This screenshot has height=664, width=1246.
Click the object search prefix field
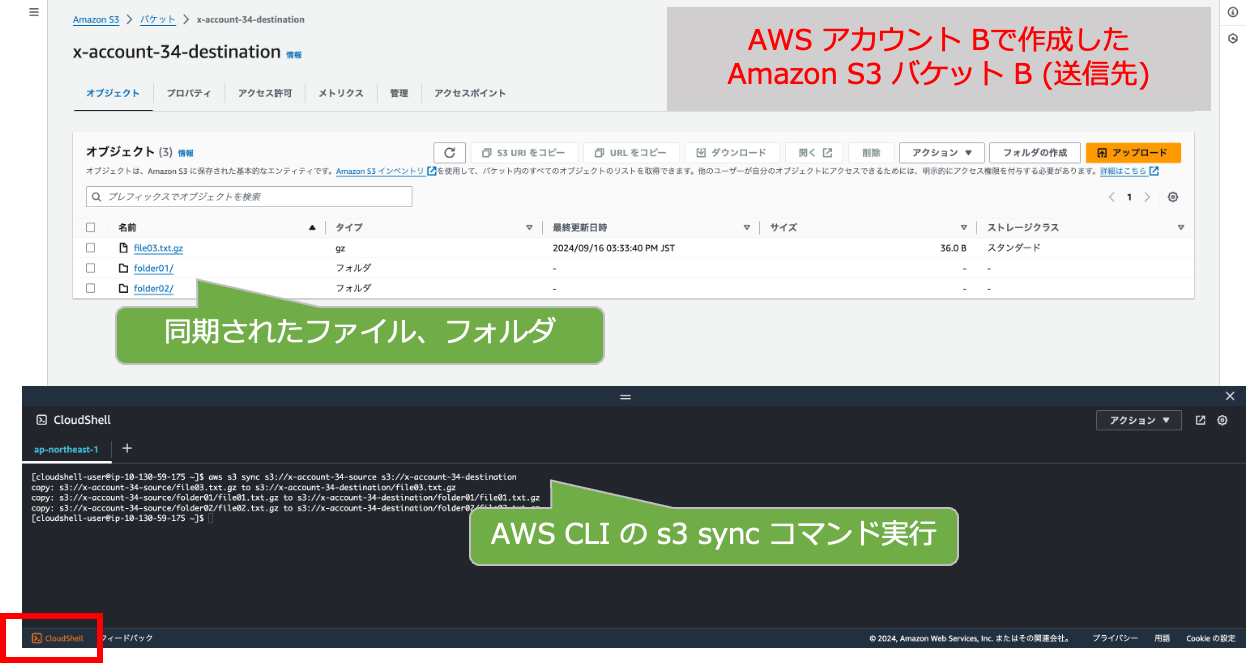250,196
